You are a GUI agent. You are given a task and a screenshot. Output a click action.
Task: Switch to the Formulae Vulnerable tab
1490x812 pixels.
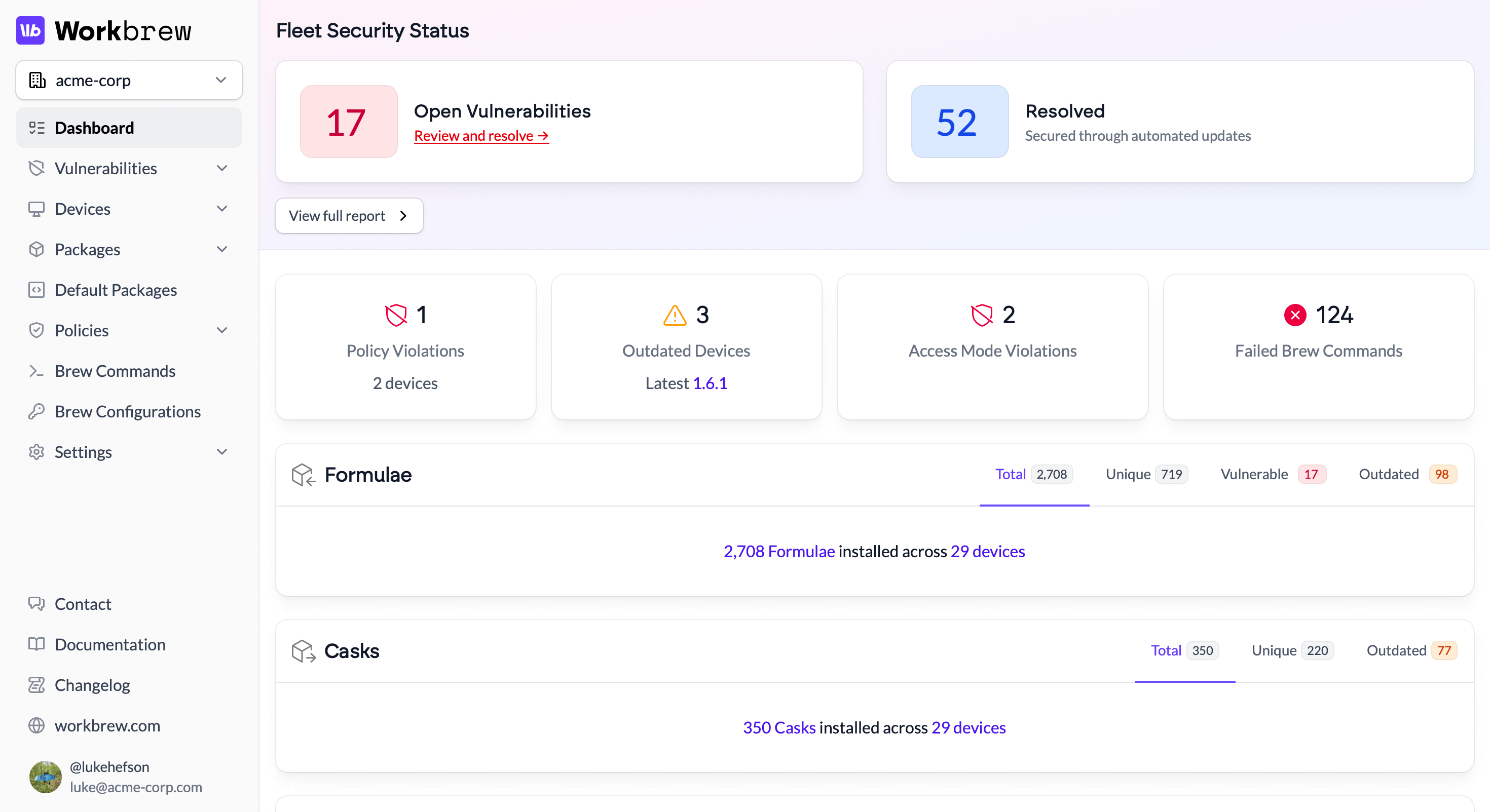(x=1272, y=475)
